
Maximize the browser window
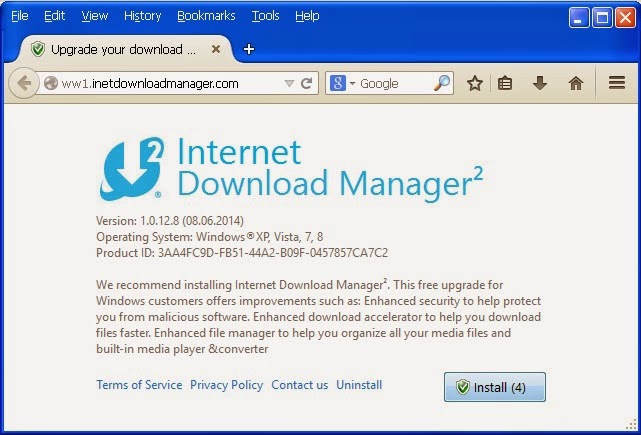[x=602, y=18]
